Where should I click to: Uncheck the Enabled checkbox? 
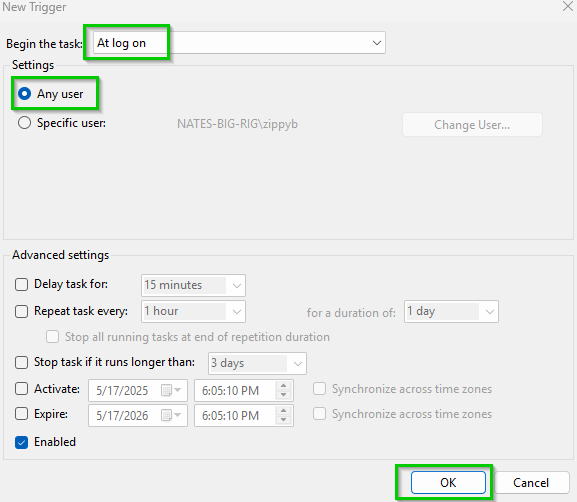(x=21, y=442)
